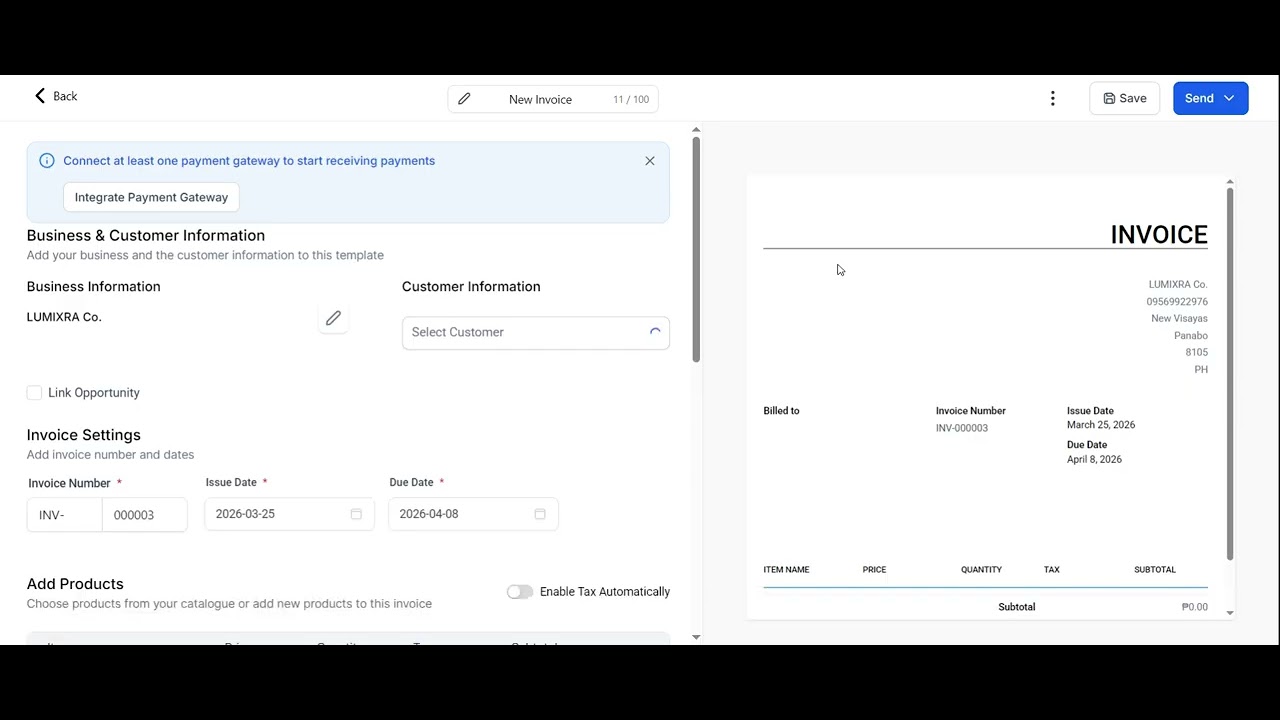Open the Issue Date calendar icon
Viewport: 1280px width, 720px height.
[356, 514]
